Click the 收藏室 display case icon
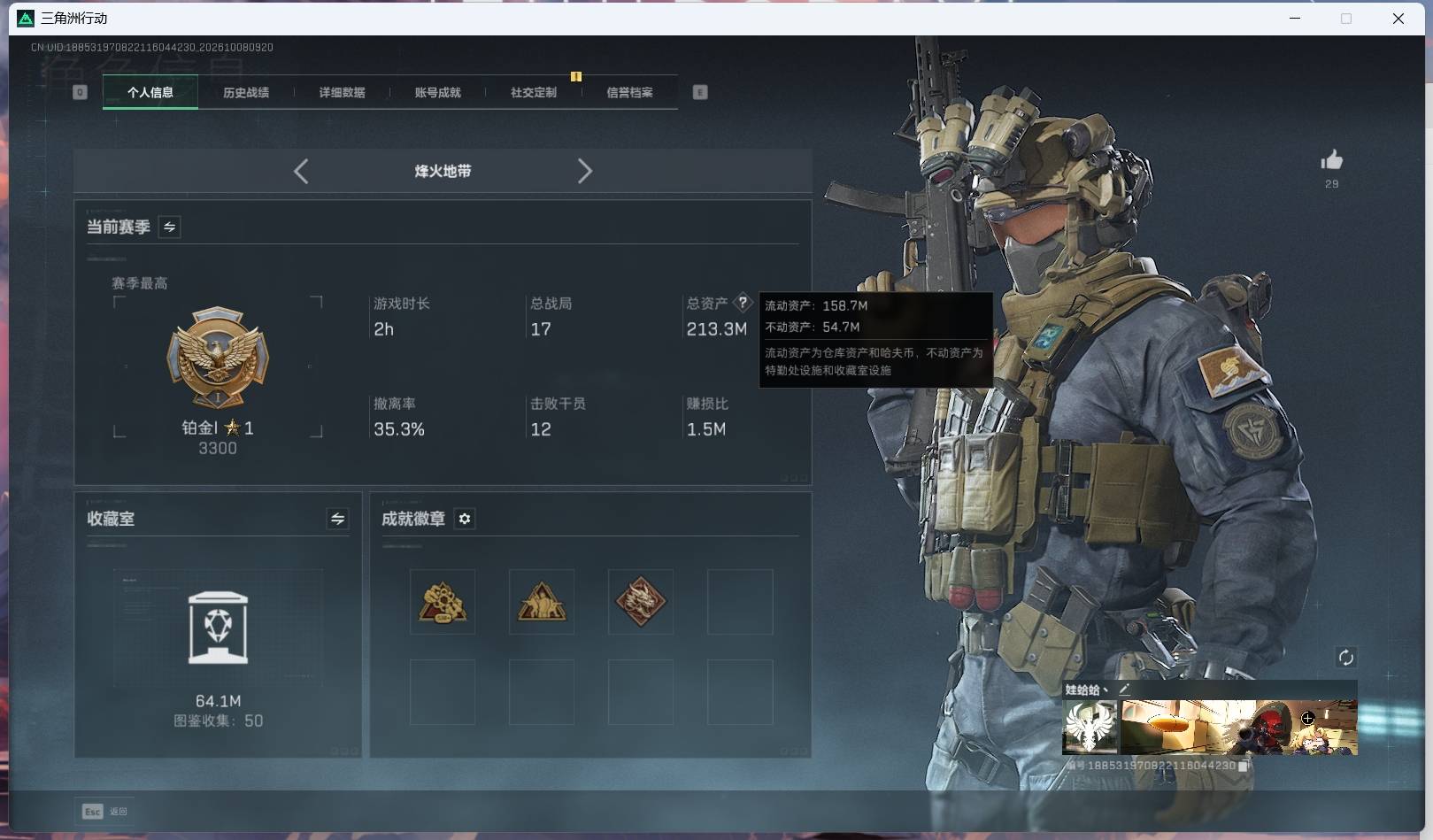This screenshot has height=840, width=1433. point(219,628)
